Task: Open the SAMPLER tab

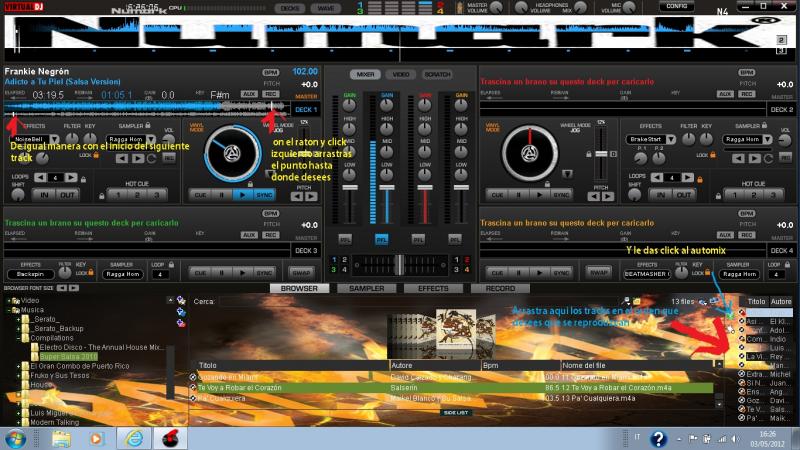Action: [366, 288]
